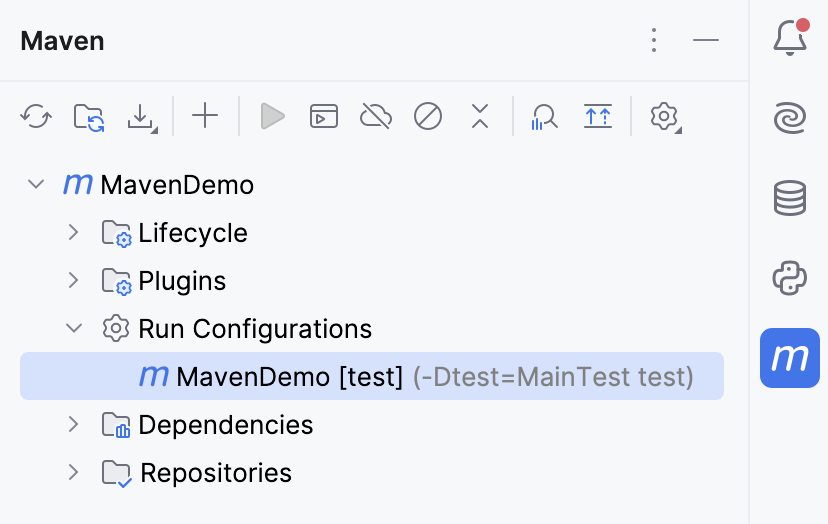Image resolution: width=828 pixels, height=524 pixels.
Task: Collapse all nodes in Maven tree
Action: (x=480, y=117)
